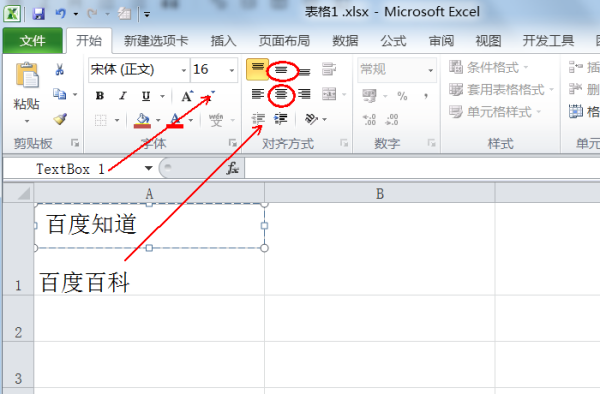Switch to the 公式 Formulas tab
Screen dimensions: 600x394
pos(393,41)
